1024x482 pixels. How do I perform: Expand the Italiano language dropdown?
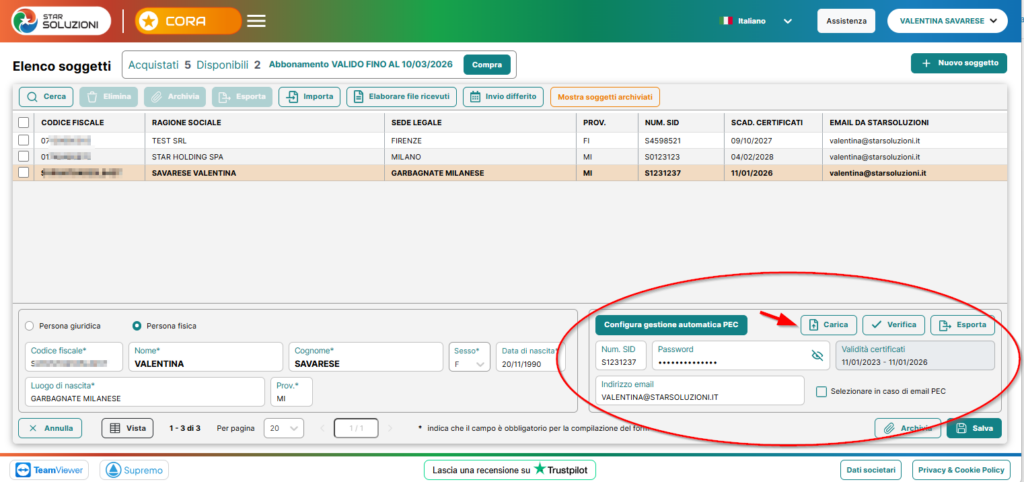click(x=788, y=21)
